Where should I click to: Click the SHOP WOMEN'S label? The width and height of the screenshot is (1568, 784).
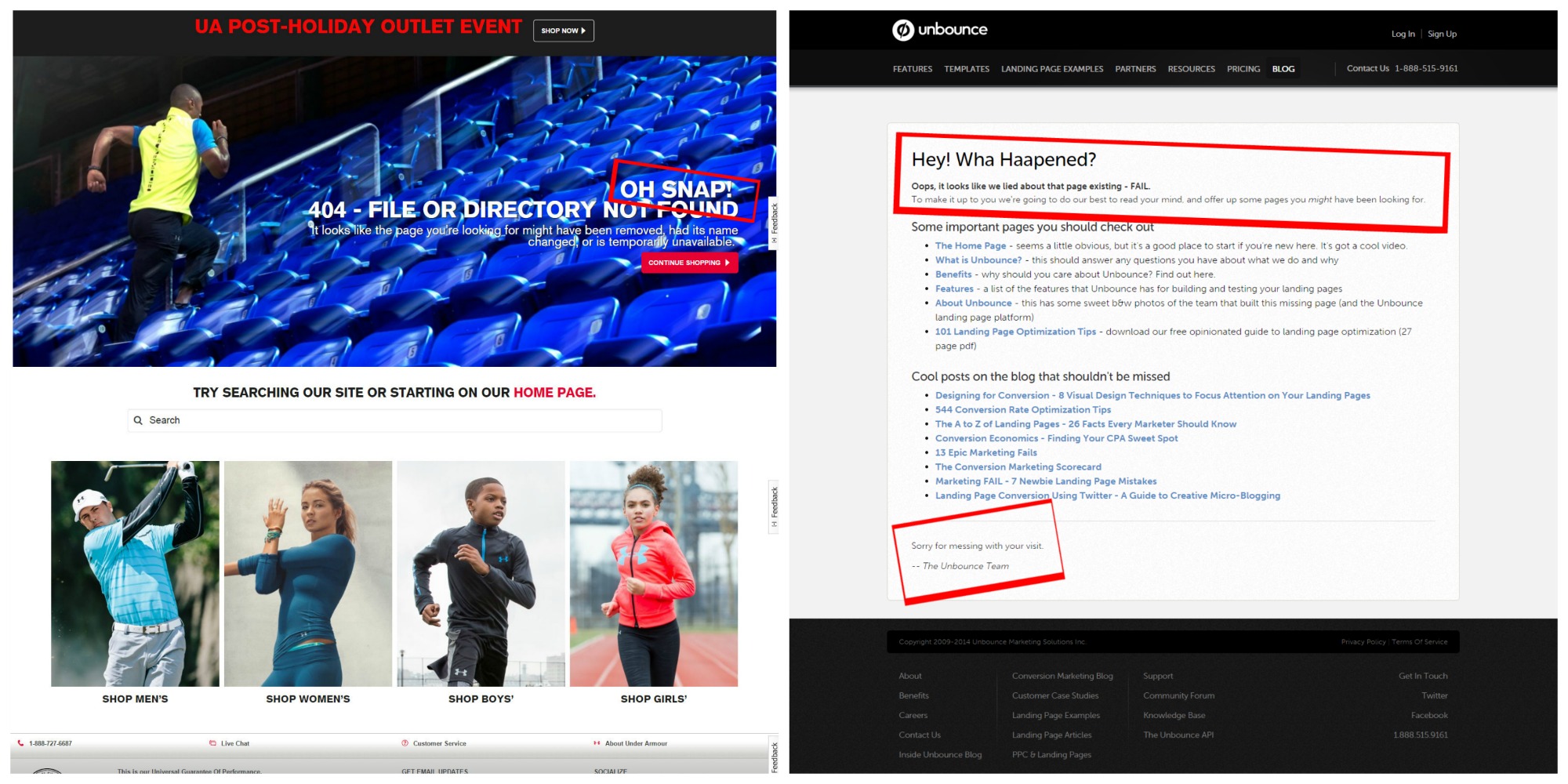[x=308, y=699]
